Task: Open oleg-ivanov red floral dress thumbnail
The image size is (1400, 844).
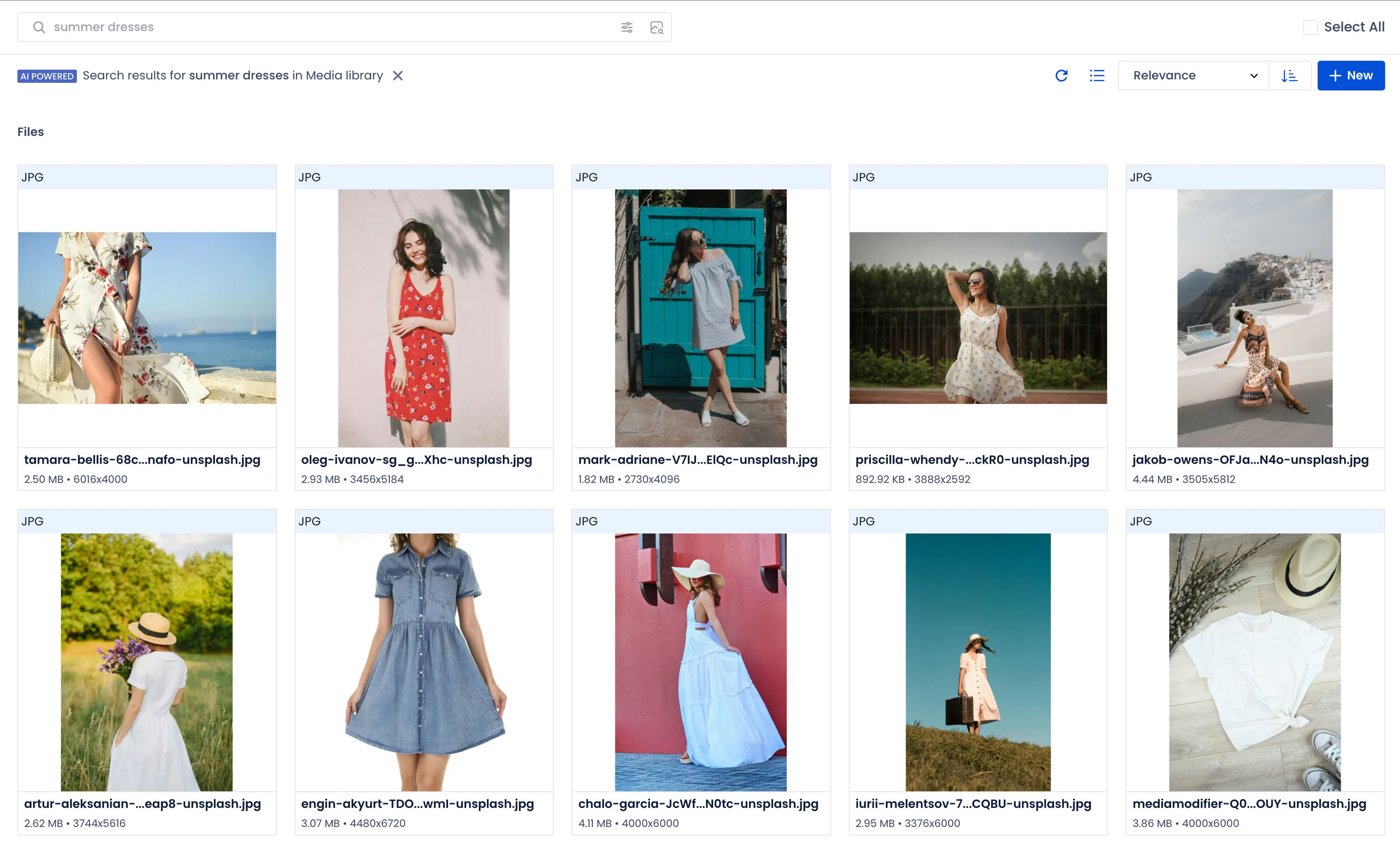Action: [x=423, y=318]
